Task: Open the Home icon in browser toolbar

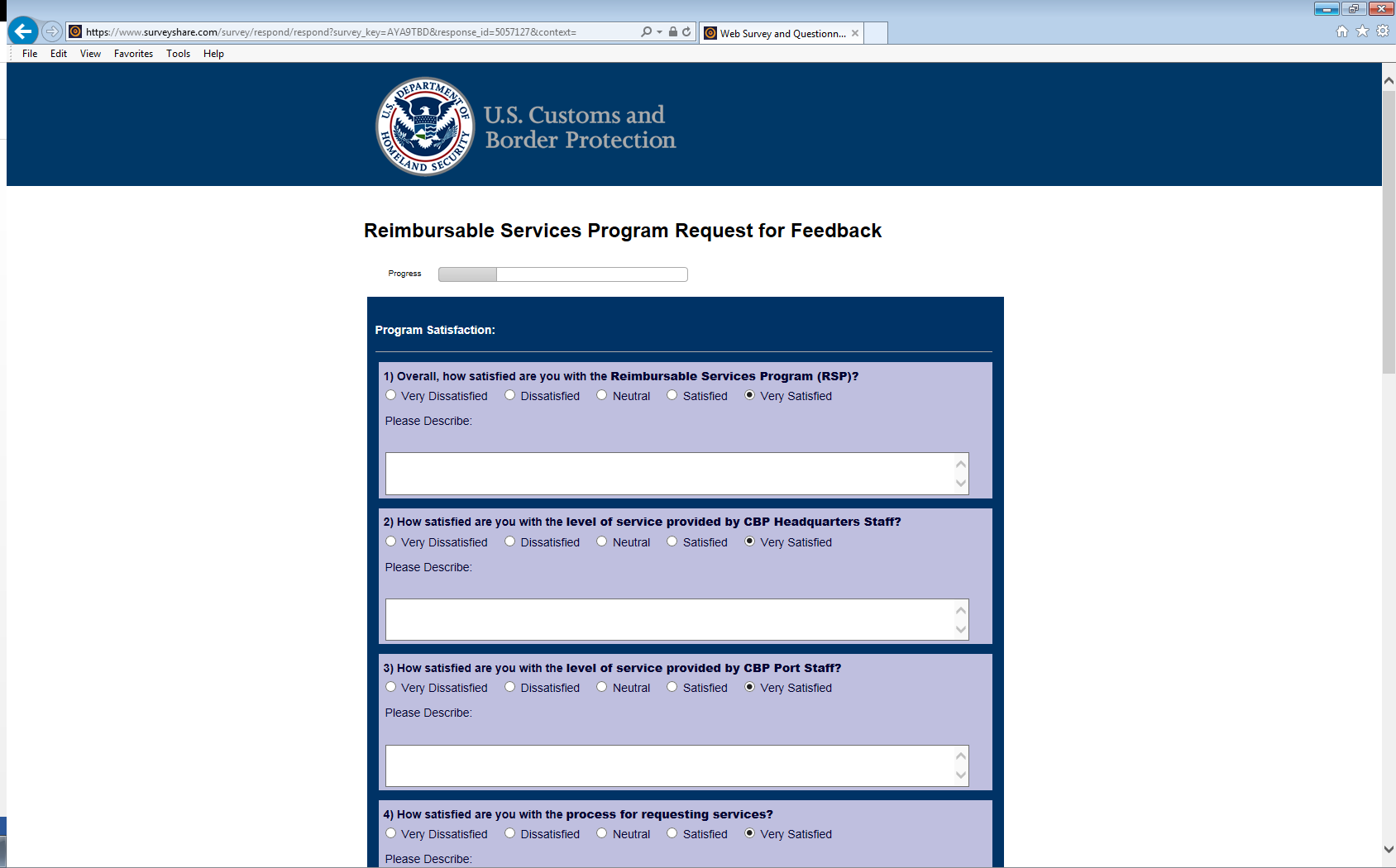Action: 1341,31
